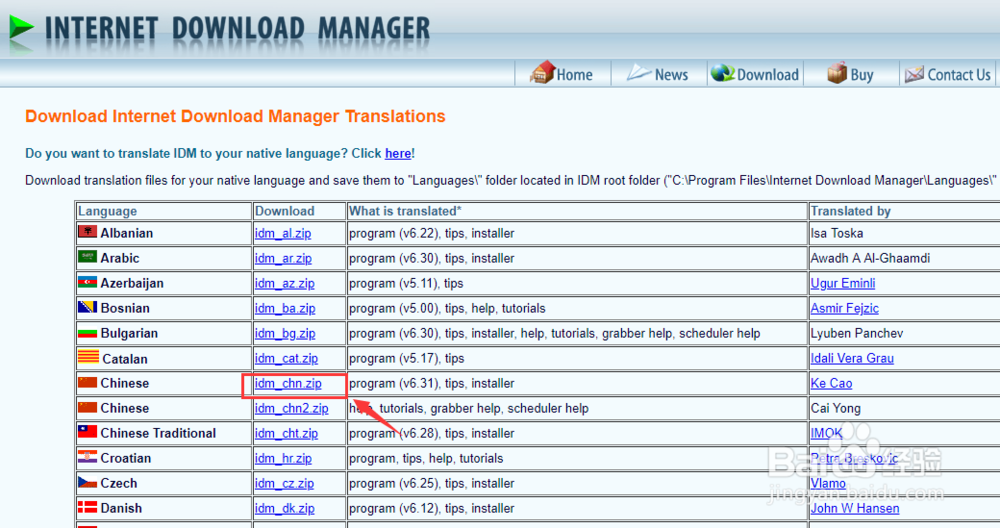Click the 'Chinese Traditional' language name

click(158, 433)
